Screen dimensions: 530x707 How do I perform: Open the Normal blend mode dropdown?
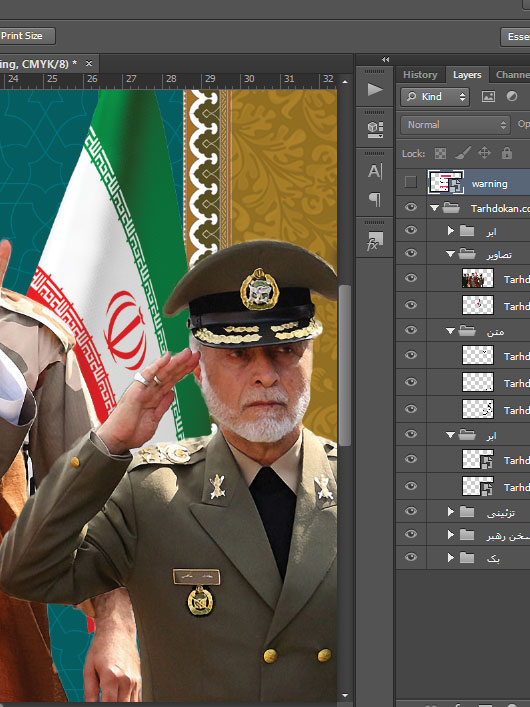click(x=455, y=125)
